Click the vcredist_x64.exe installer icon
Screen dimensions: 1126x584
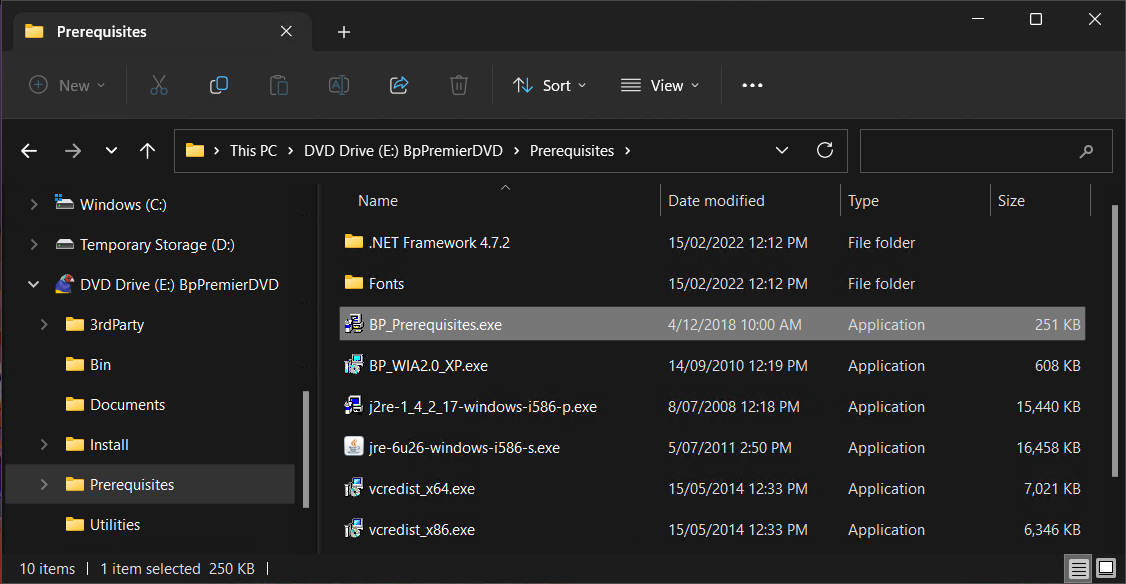pyautogui.click(x=353, y=488)
